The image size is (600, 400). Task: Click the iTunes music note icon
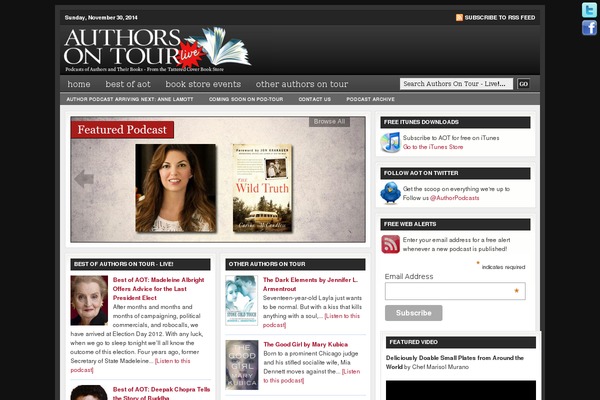390,142
